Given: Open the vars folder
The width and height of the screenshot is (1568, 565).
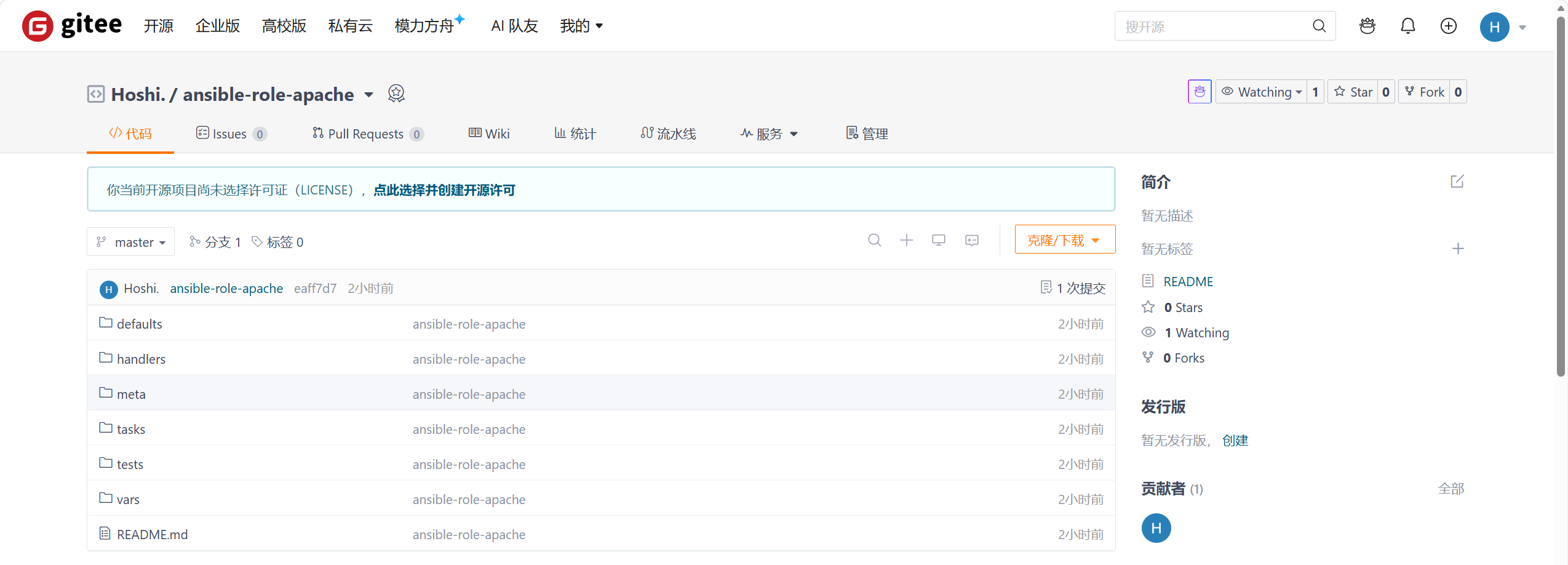Looking at the screenshot, I should click(x=128, y=499).
